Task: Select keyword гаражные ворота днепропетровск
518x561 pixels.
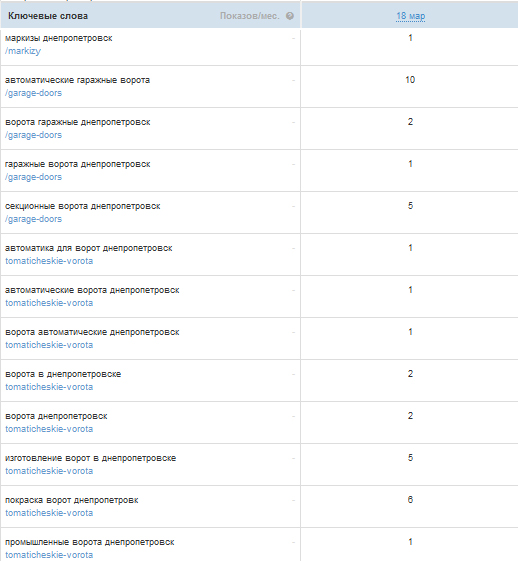Action: [x=78, y=164]
